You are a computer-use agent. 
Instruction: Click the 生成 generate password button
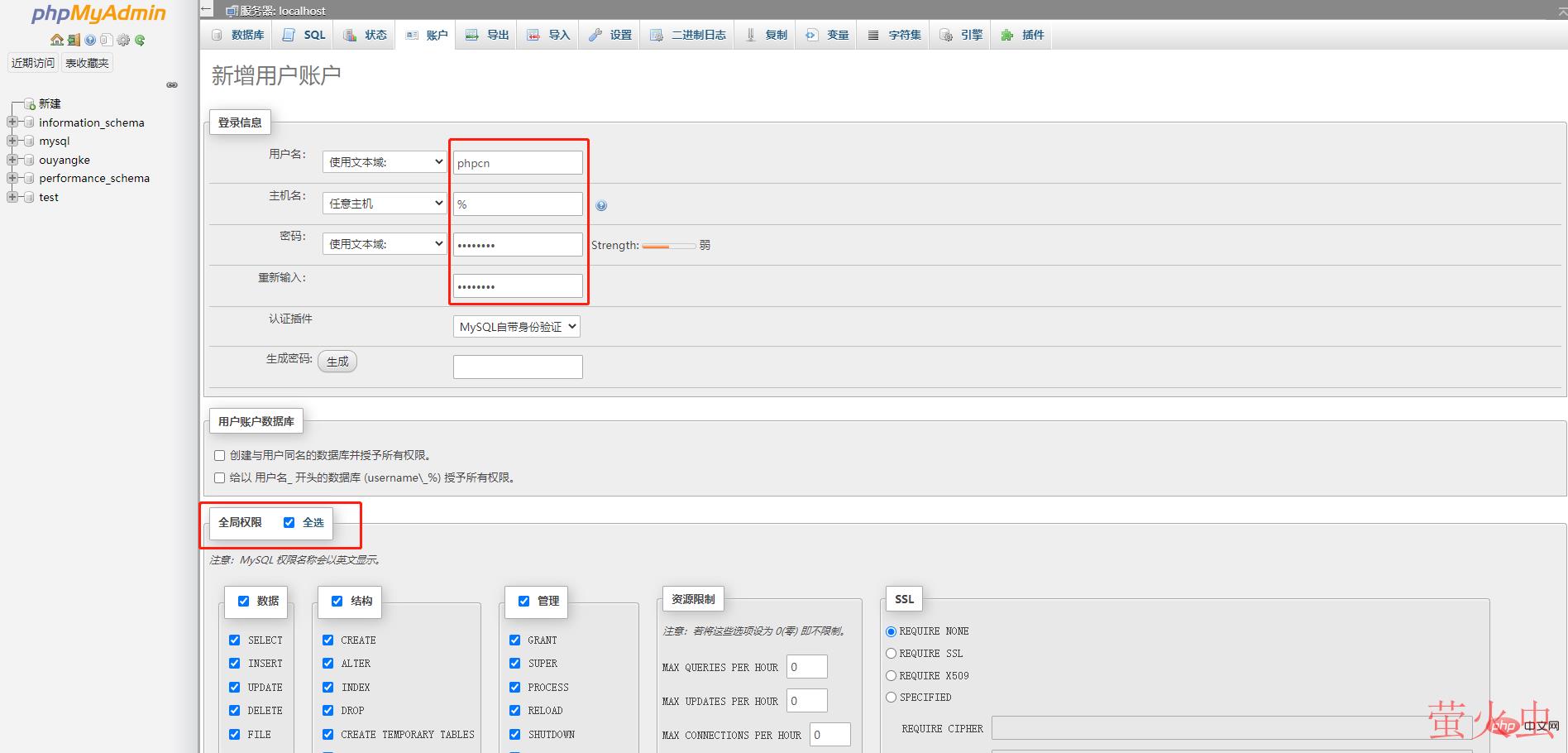[337, 362]
